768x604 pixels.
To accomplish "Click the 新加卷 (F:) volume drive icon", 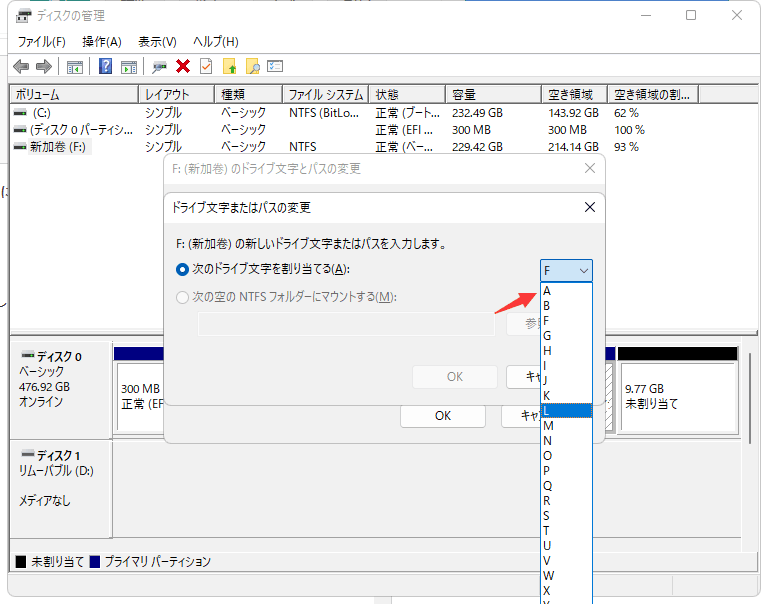I will click(20, 146).
